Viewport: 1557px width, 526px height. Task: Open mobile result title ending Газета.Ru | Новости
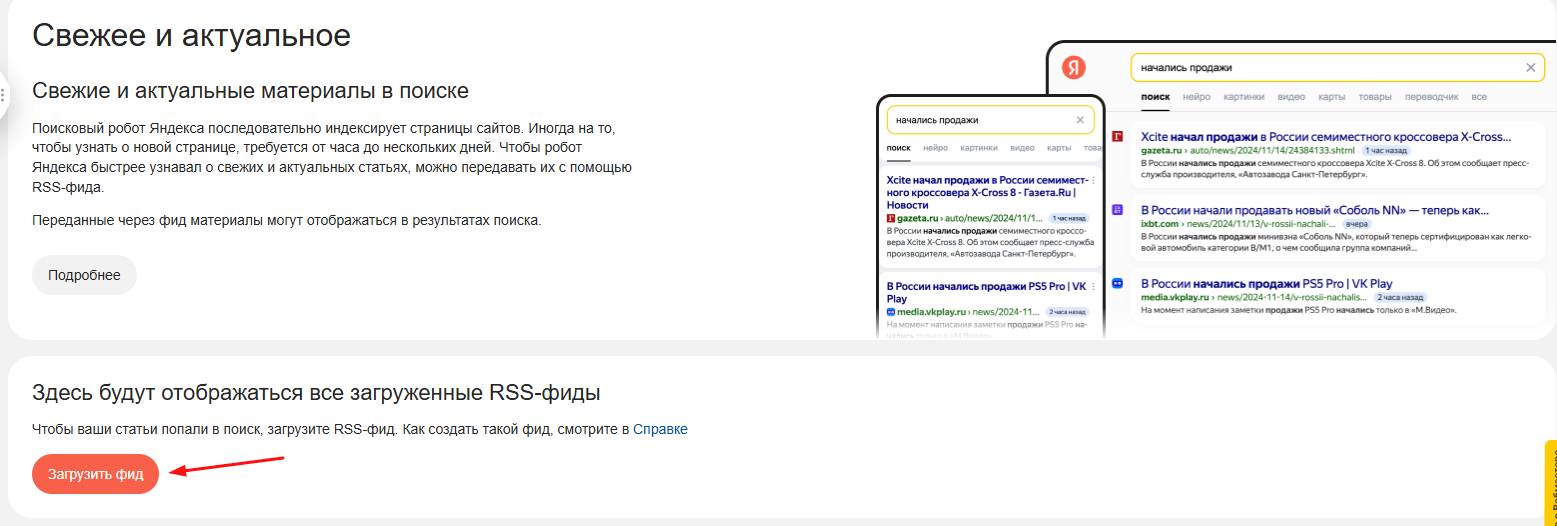(x=987, y=192)
